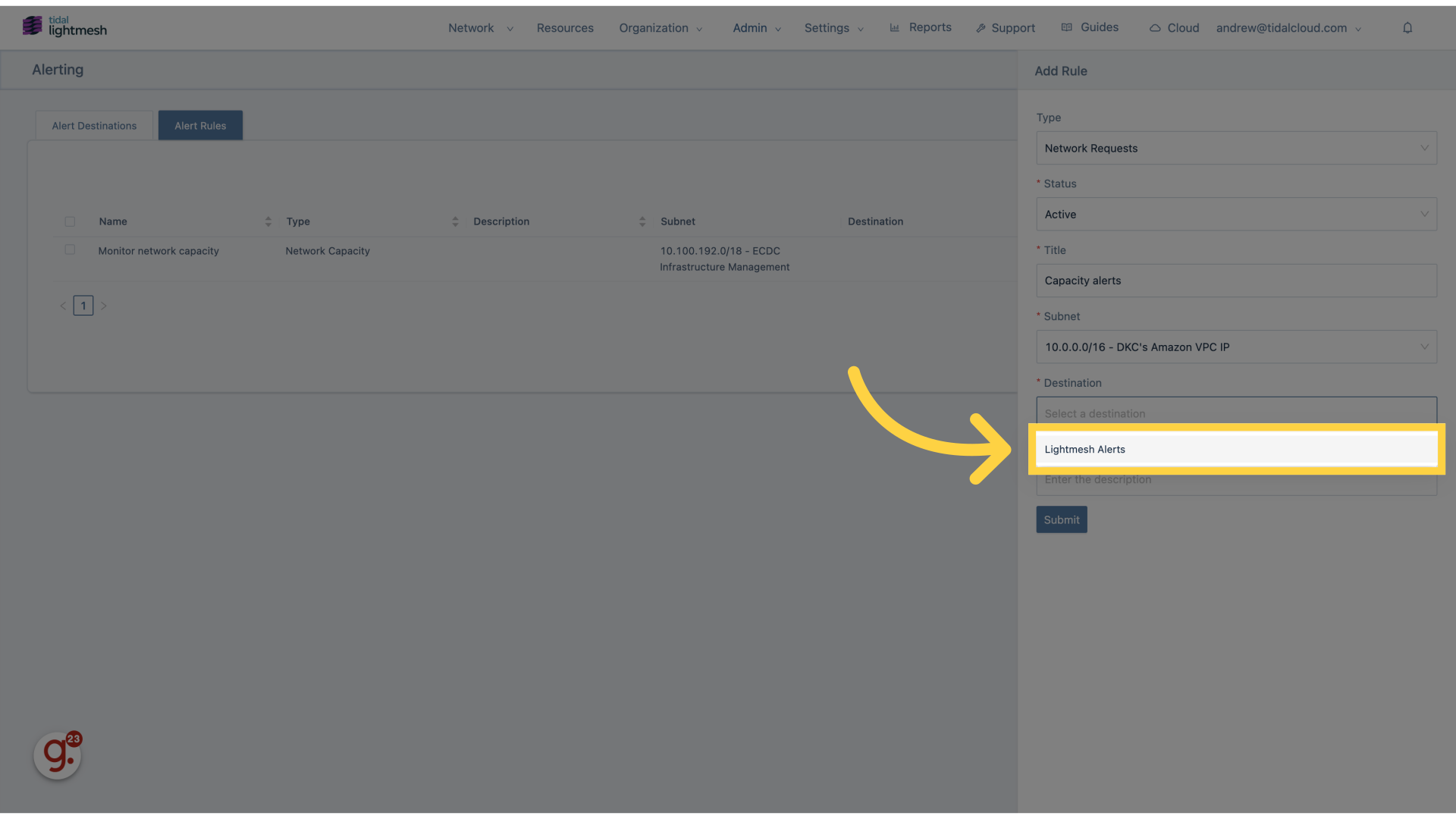The image size is (1456, 819).
Task: Open Guides via its book icon
Action: coord(1069,27)
